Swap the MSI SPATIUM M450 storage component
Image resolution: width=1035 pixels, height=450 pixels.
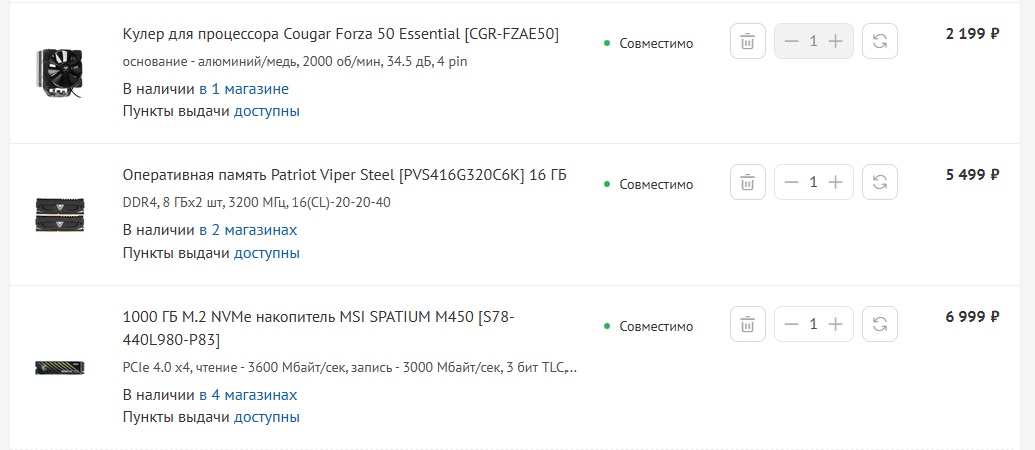(x=880, y=324)
